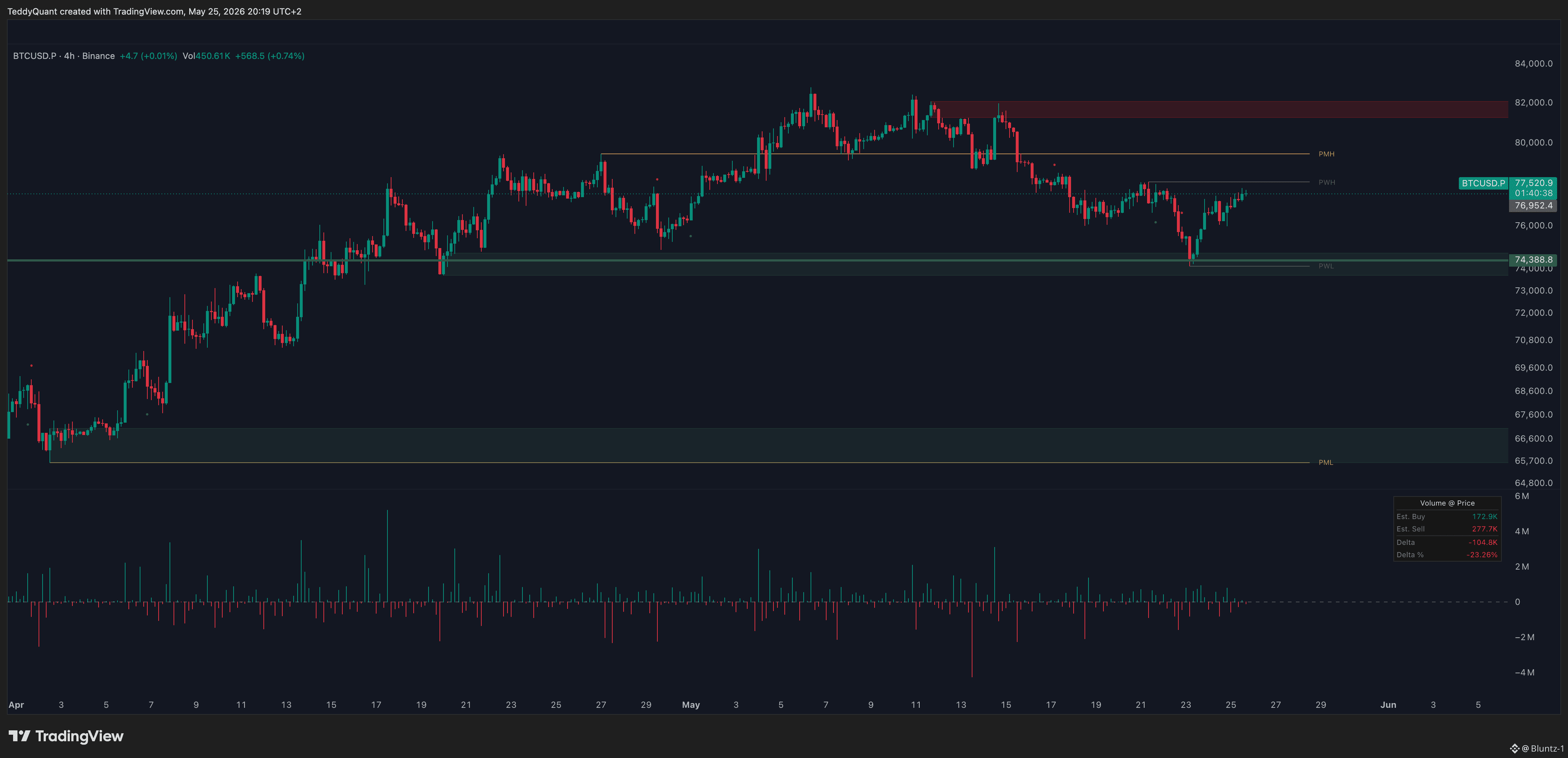Click the bar countdown timer 01:40:38
This screenshot has height=758, width=1568.
[1533, 193]
